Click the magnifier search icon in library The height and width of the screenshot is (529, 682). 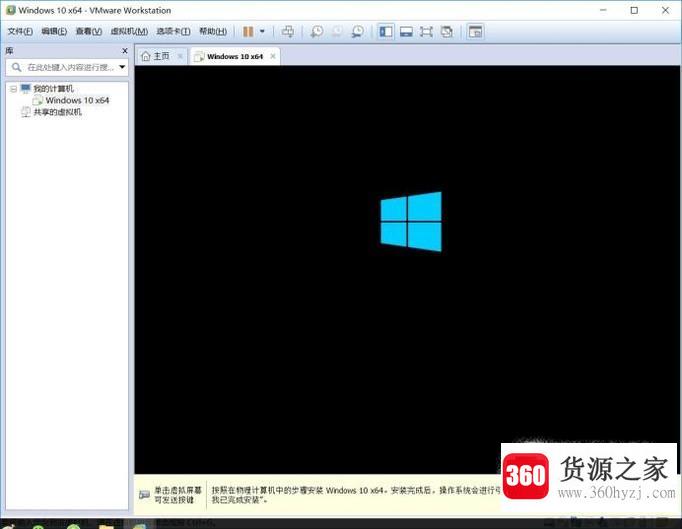17,67
